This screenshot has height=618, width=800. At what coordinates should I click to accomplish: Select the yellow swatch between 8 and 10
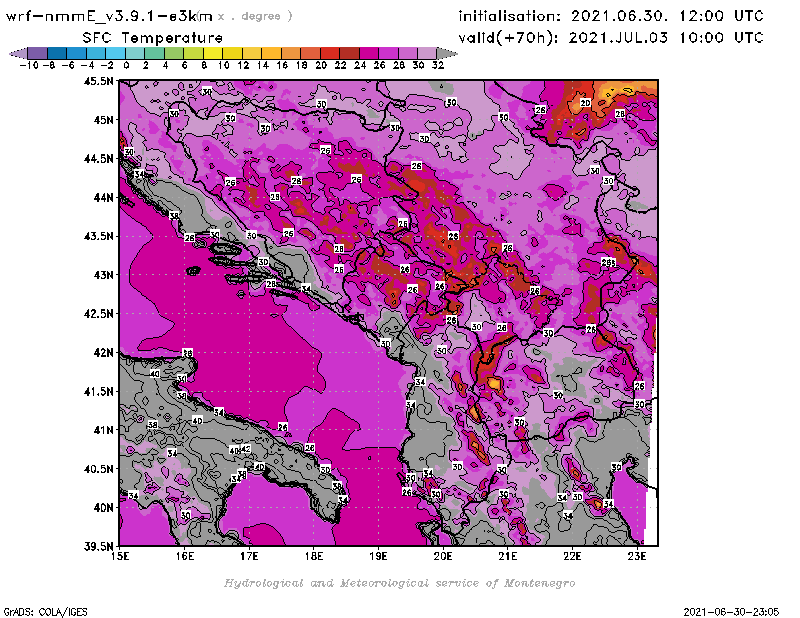click(213, 53)
